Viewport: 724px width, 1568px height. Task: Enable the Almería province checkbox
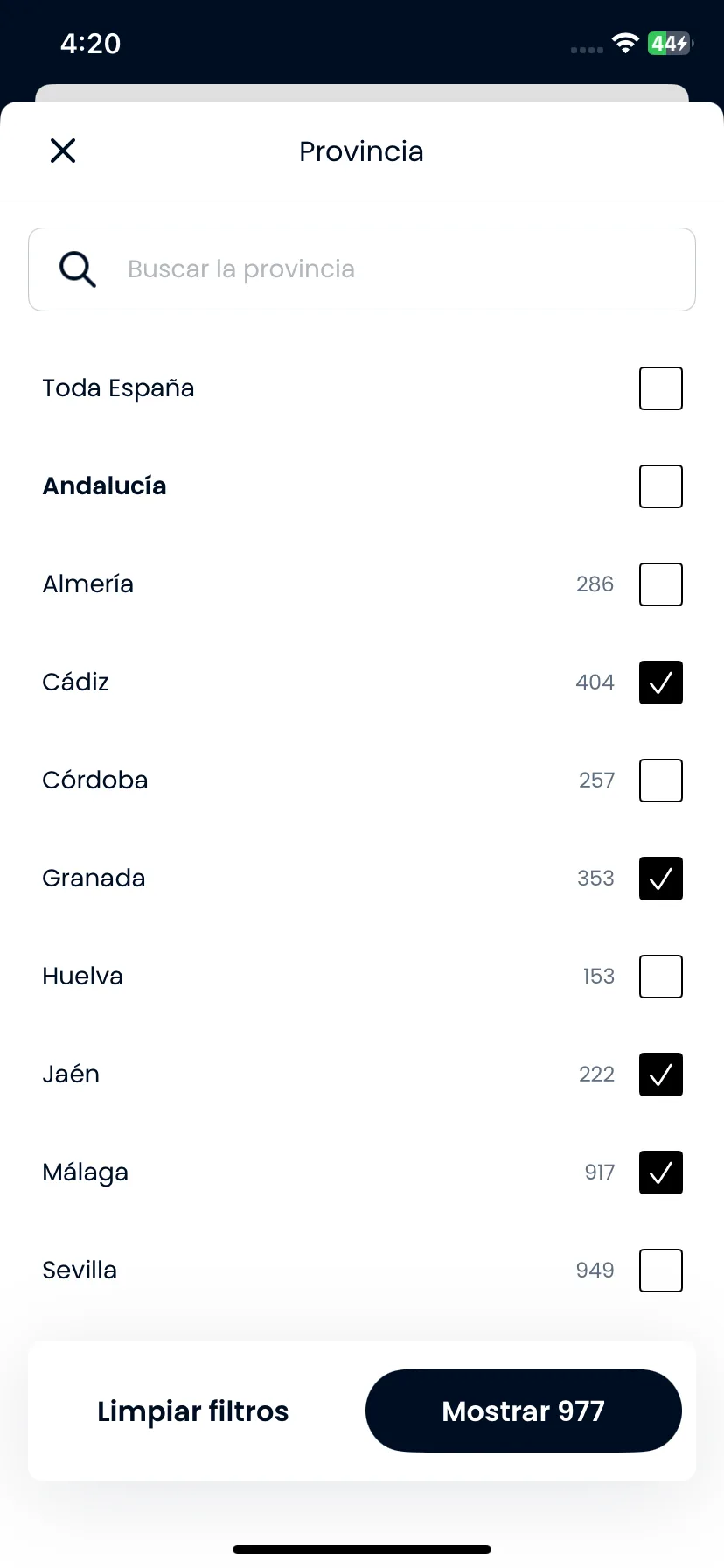click(x=661, y=584)
